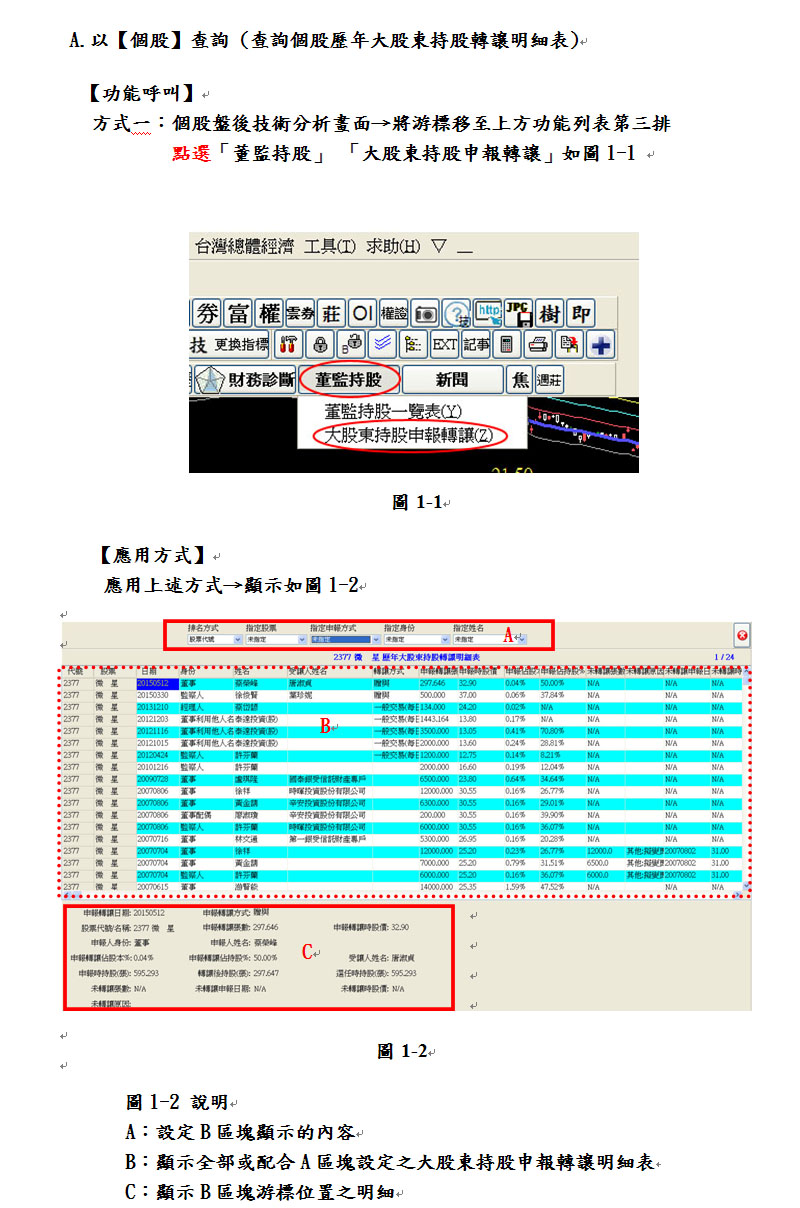Image resolution: width=800 pixels, height=1208 pixels.
Task: Open the 台灣總體經濟 menu
Action: [243, 247]
